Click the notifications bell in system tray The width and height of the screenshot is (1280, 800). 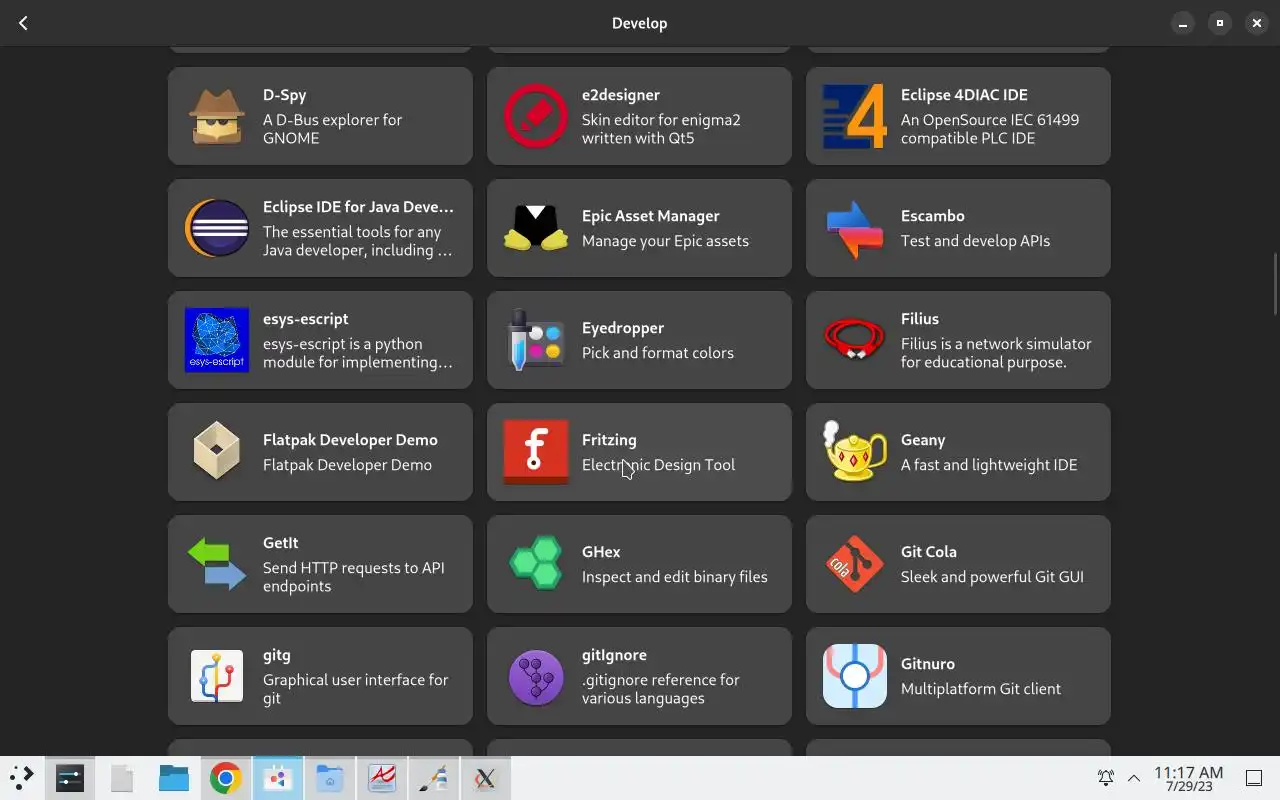(x=1106, y=777)
